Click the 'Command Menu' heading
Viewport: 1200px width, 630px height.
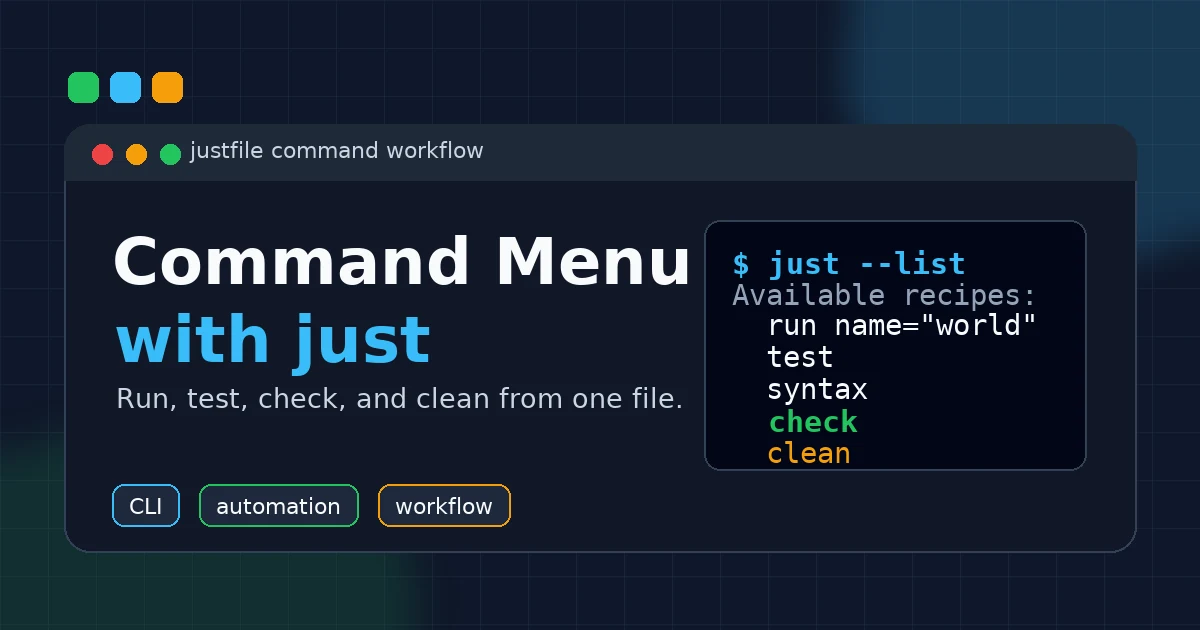click(x=402, y=262)
